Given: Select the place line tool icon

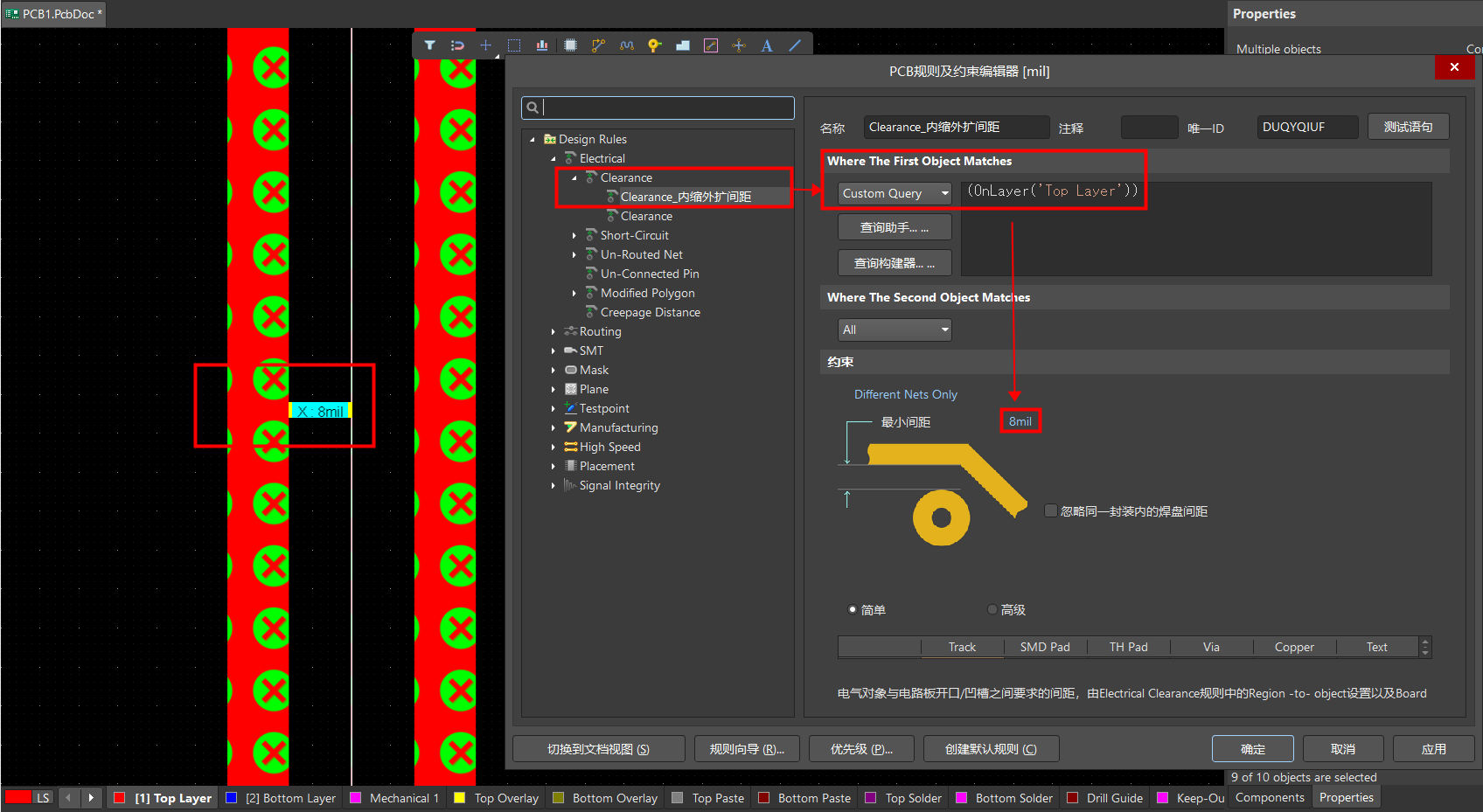Looking at the screenshot, I should 795,45.
